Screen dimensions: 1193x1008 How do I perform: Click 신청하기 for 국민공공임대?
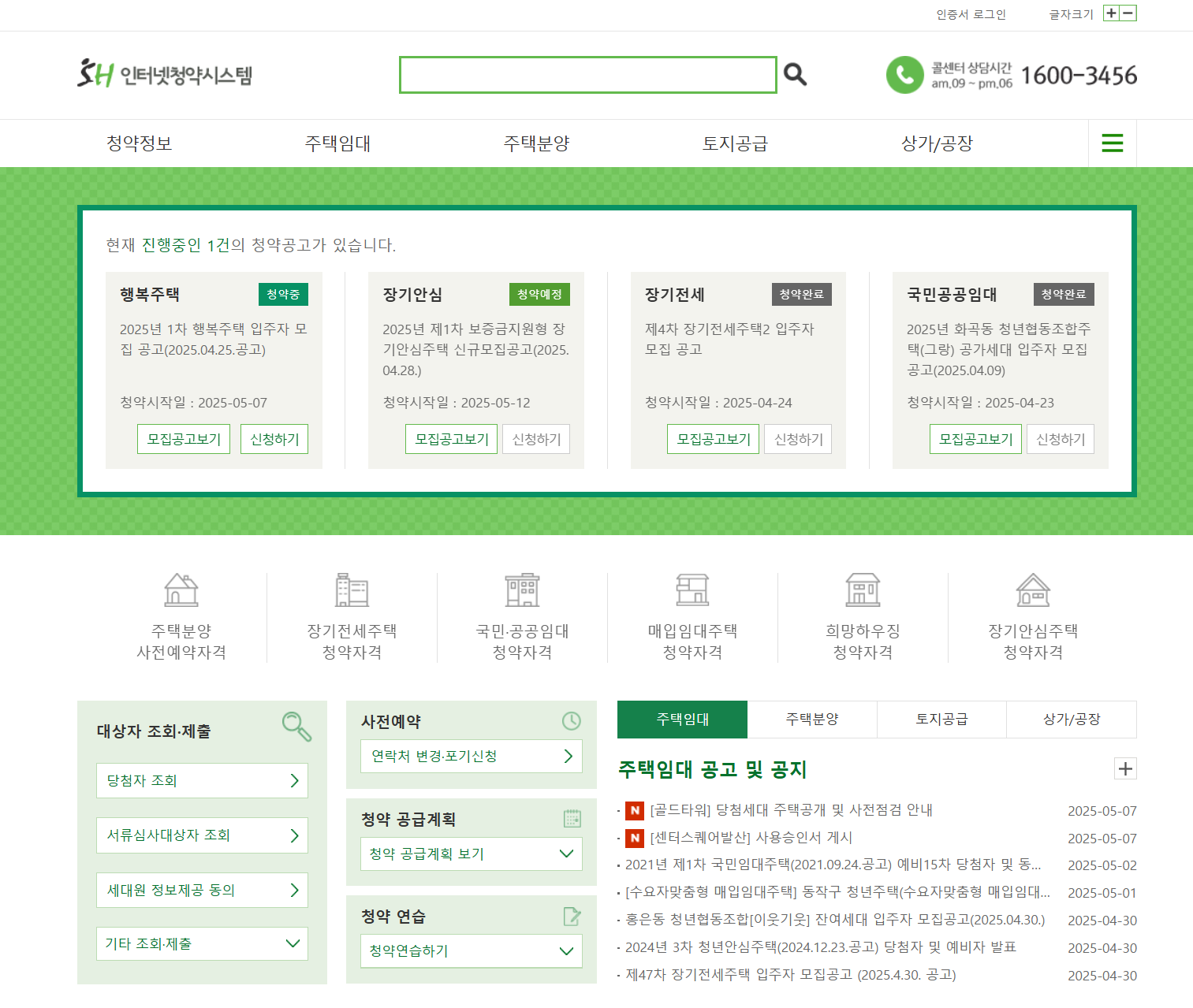[x=1061, y=439]
